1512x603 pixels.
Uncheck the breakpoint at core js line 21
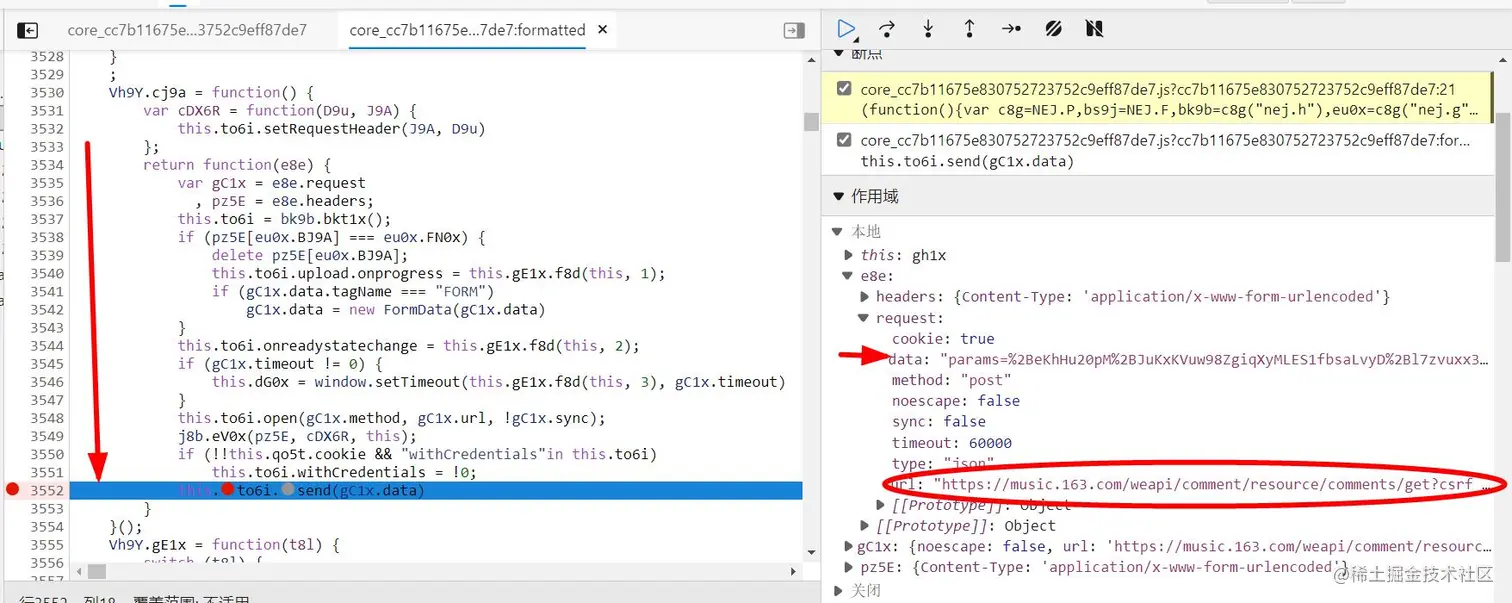click(843, 88)
